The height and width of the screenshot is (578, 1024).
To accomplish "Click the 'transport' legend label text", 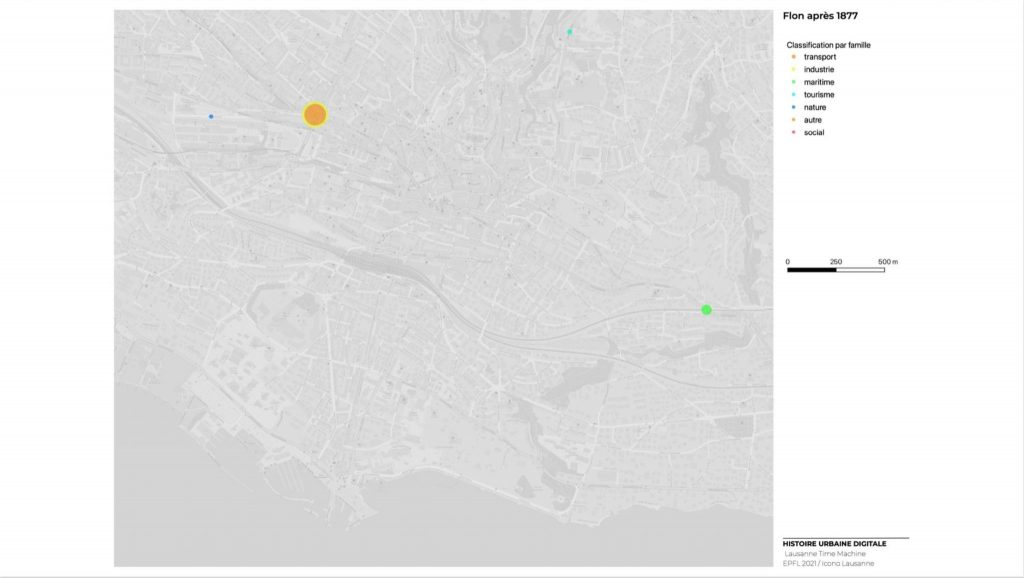I will tap(820, 57).
